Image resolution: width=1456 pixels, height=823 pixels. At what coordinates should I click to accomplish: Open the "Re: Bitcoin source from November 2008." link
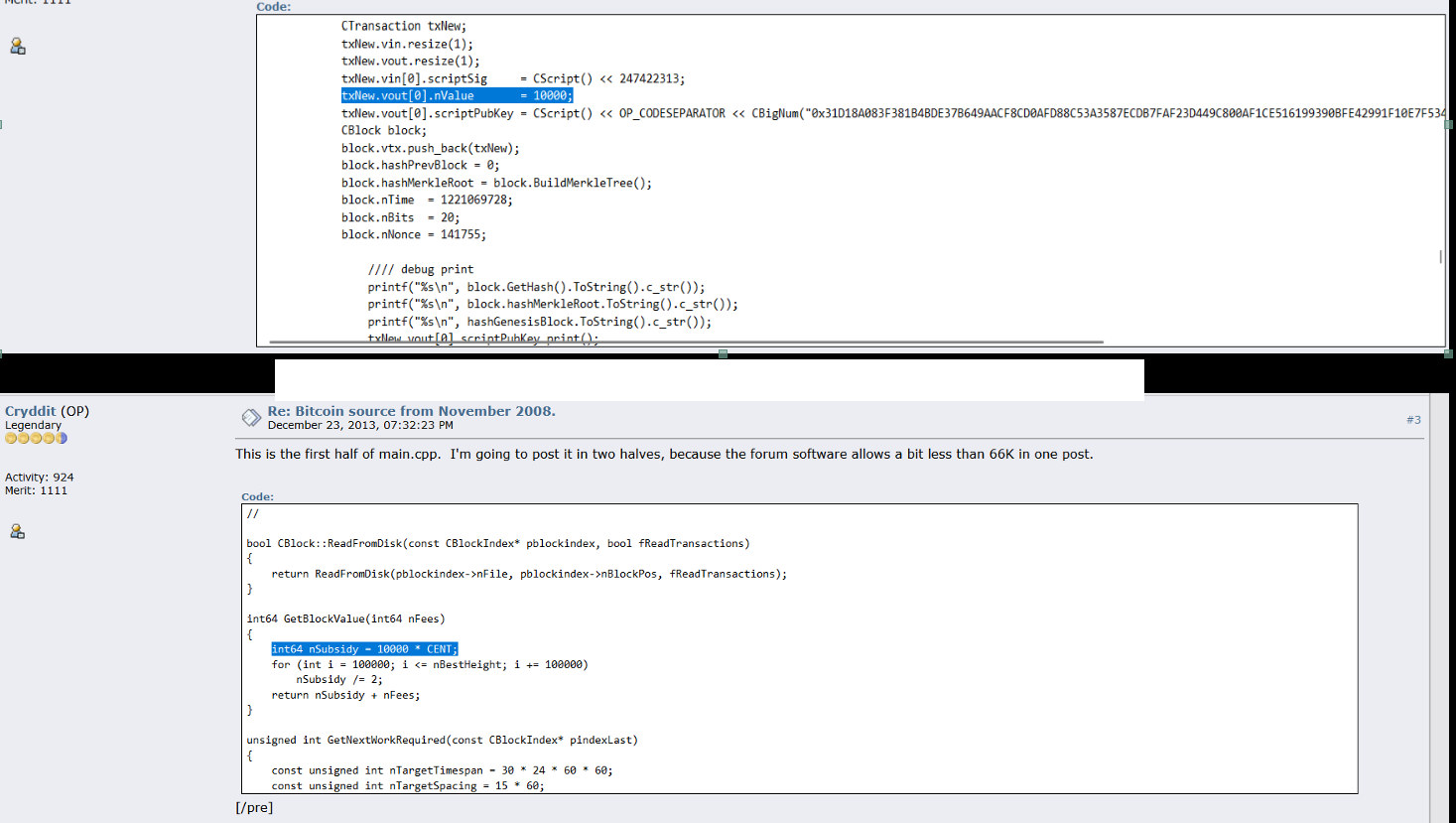click(x=411, y=411)
